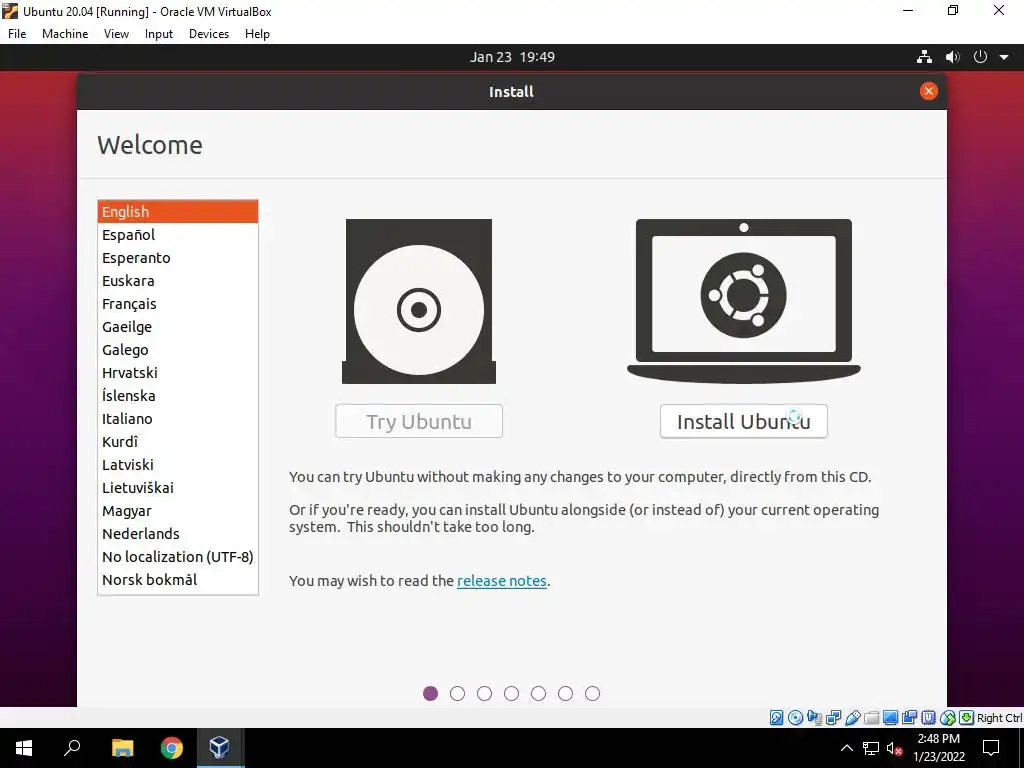Open the Help menu

[x=257, y=34]
